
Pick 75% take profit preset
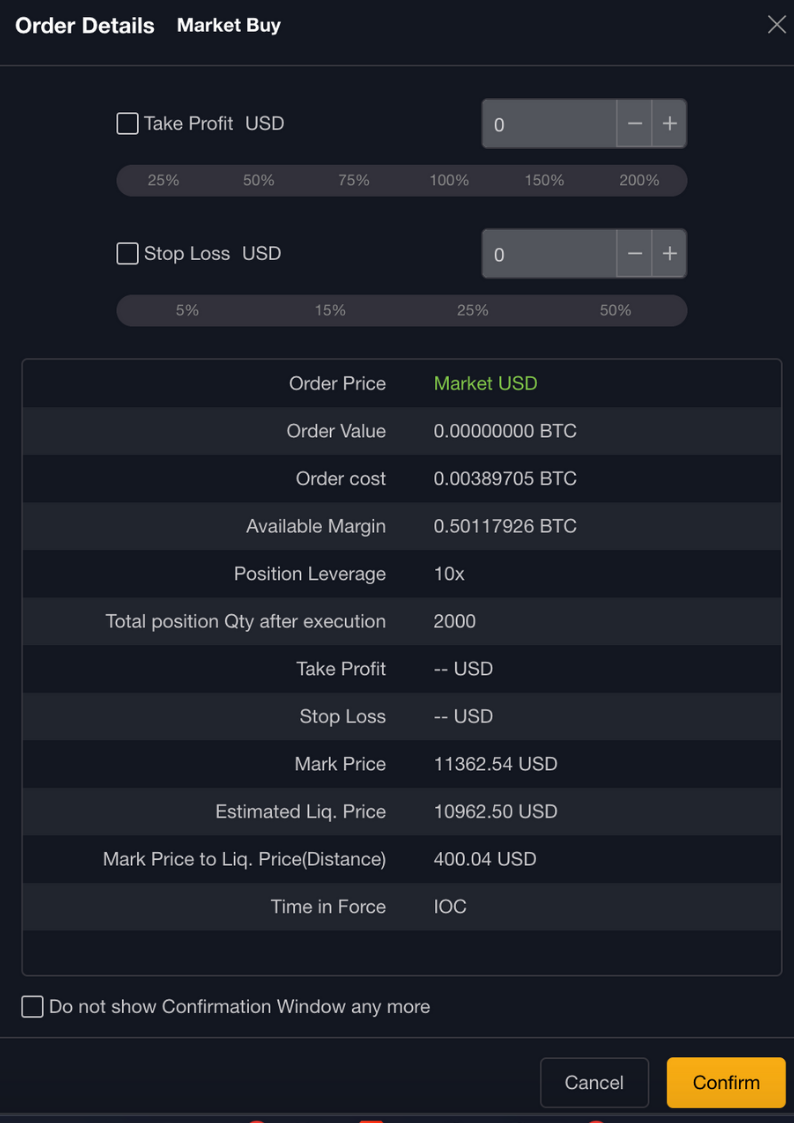(354, 181)
